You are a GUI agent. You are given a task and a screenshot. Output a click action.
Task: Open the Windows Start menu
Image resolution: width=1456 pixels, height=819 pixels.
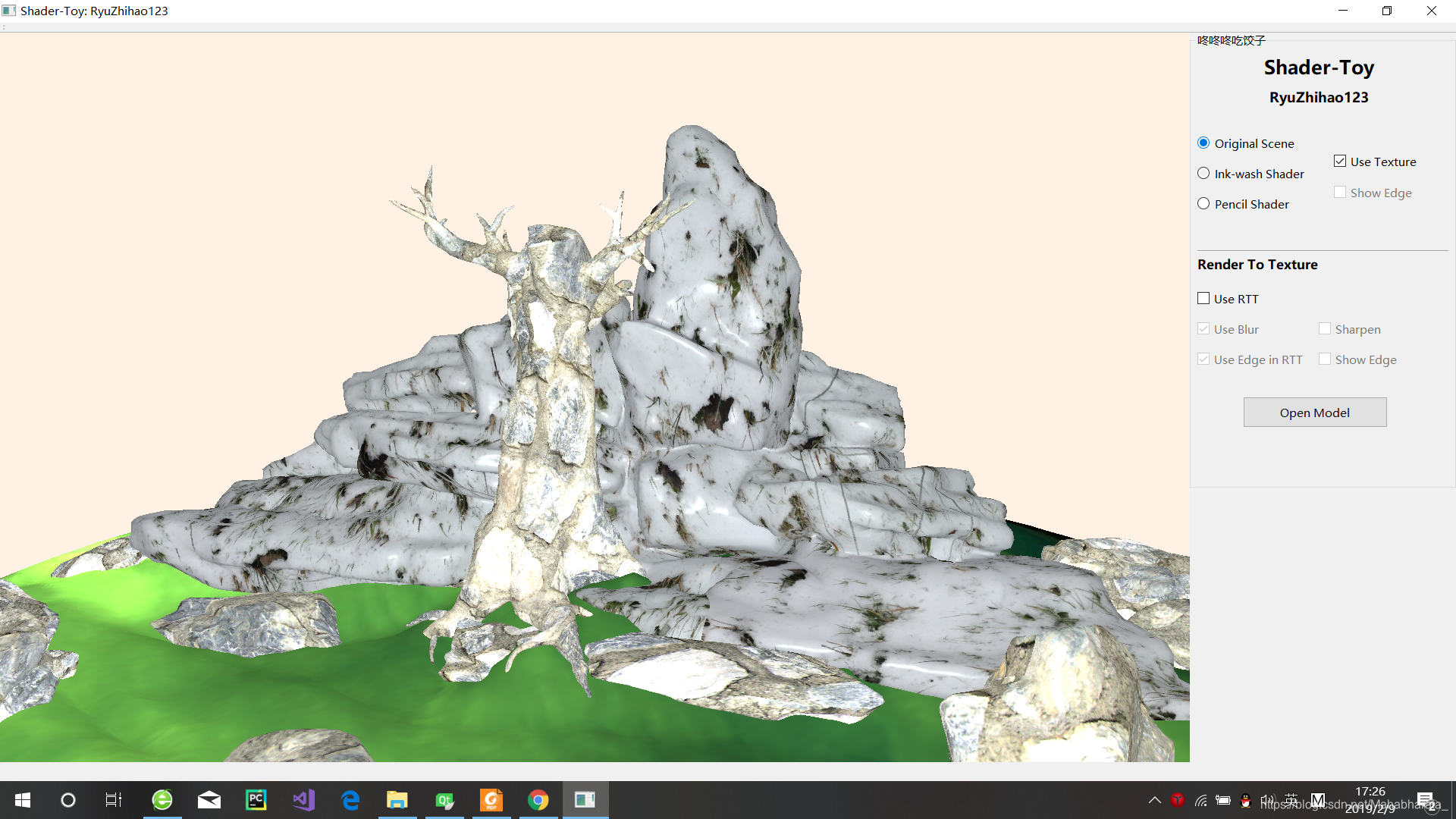click(23, 800)
